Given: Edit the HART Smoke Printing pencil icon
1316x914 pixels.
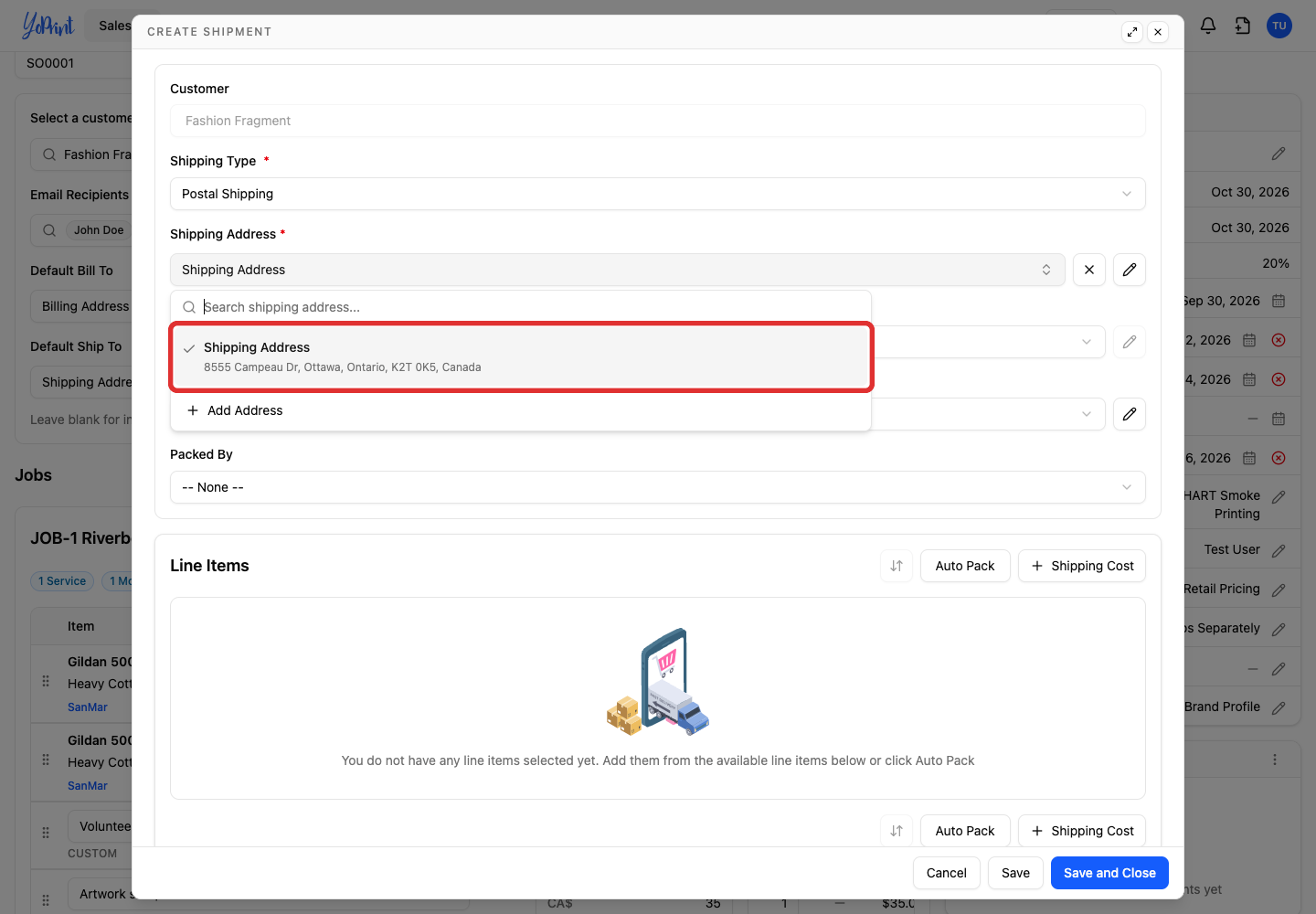Looking at the screenshot, I should (1279, 496).
